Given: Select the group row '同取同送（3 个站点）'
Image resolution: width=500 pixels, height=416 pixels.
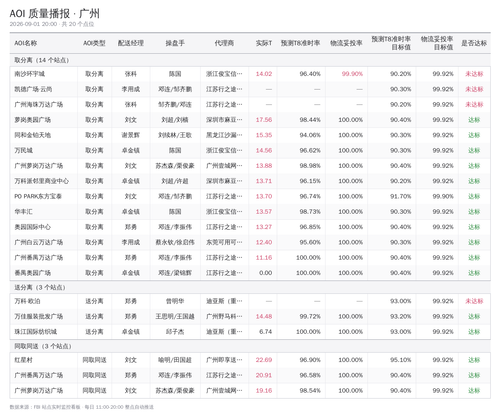Looking at the screenshot, I should [250, 346].
